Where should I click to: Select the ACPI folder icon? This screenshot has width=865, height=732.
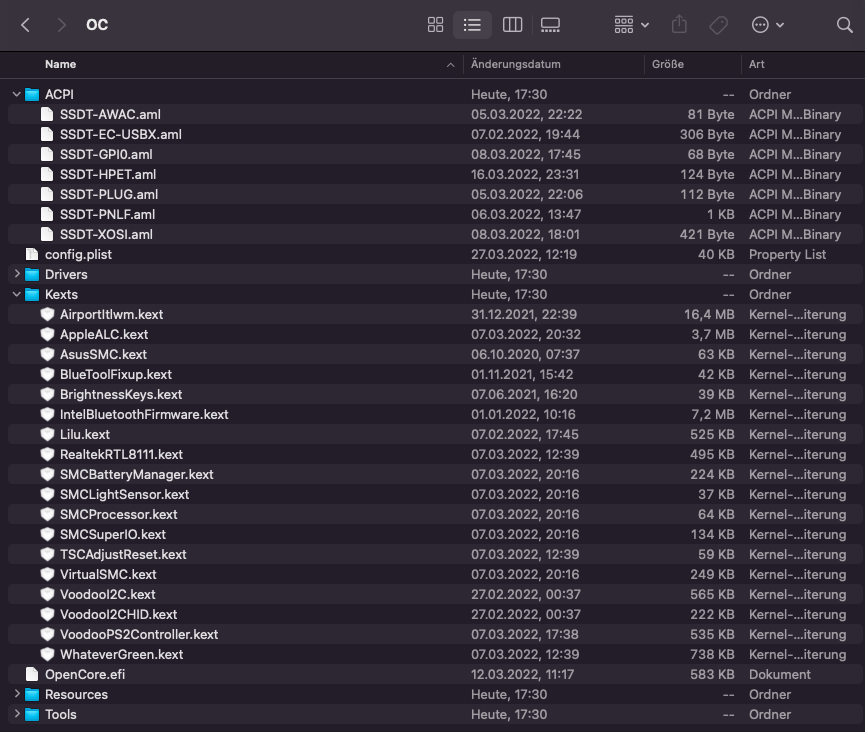(x=32, y=95)
